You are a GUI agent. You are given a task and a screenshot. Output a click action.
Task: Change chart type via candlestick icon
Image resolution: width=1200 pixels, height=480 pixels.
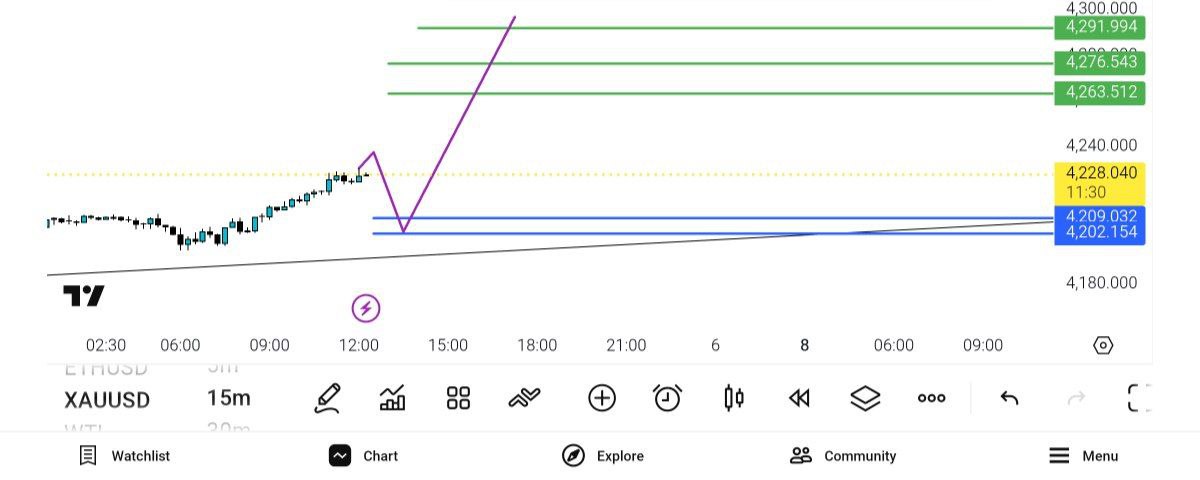coord(733,398)
